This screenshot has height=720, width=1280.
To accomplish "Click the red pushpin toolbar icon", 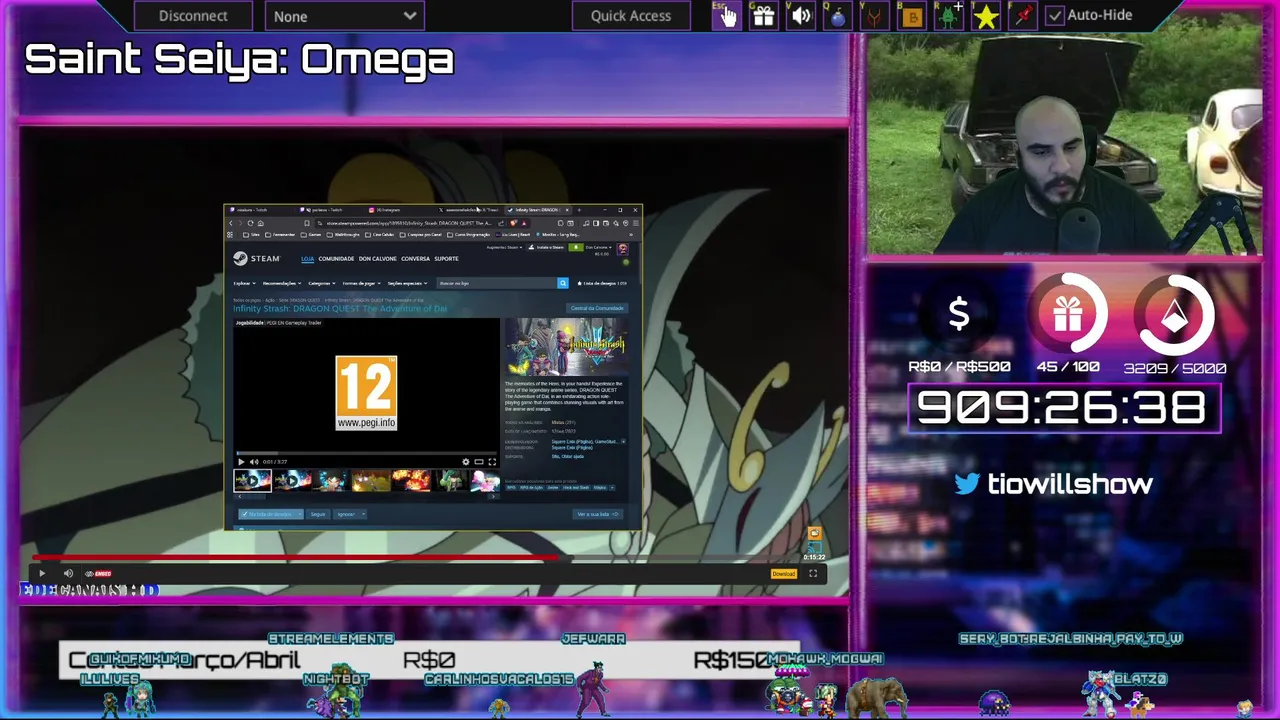I will 1022,15.
